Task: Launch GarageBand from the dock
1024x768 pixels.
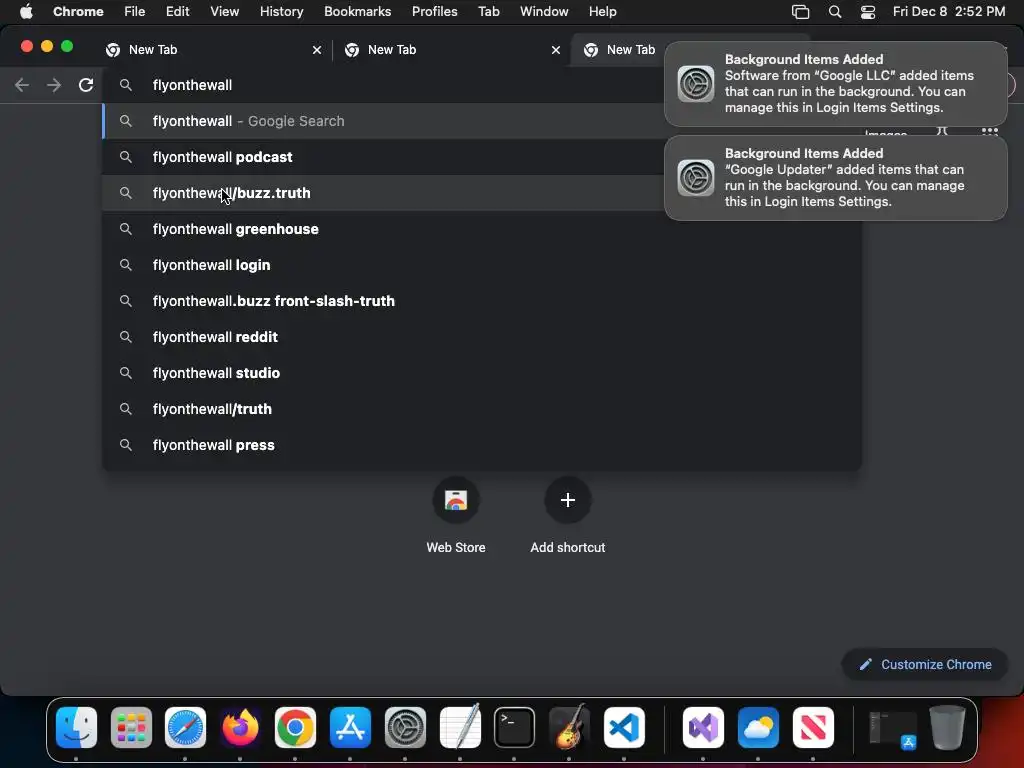Action: [x=569, y=728]
